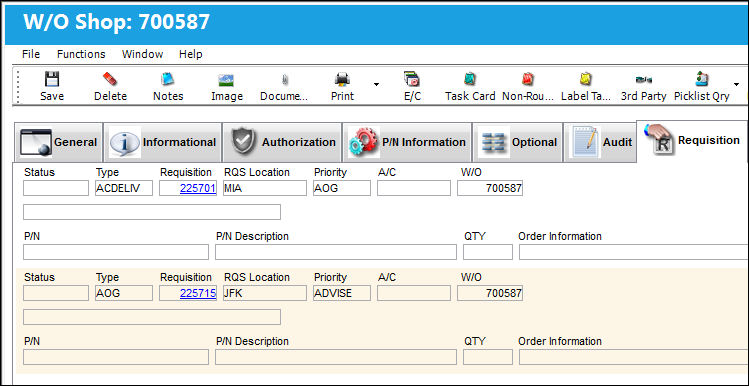
Task: Click the QTY field under requisition 225701
Action: click(x=488, y=252)
